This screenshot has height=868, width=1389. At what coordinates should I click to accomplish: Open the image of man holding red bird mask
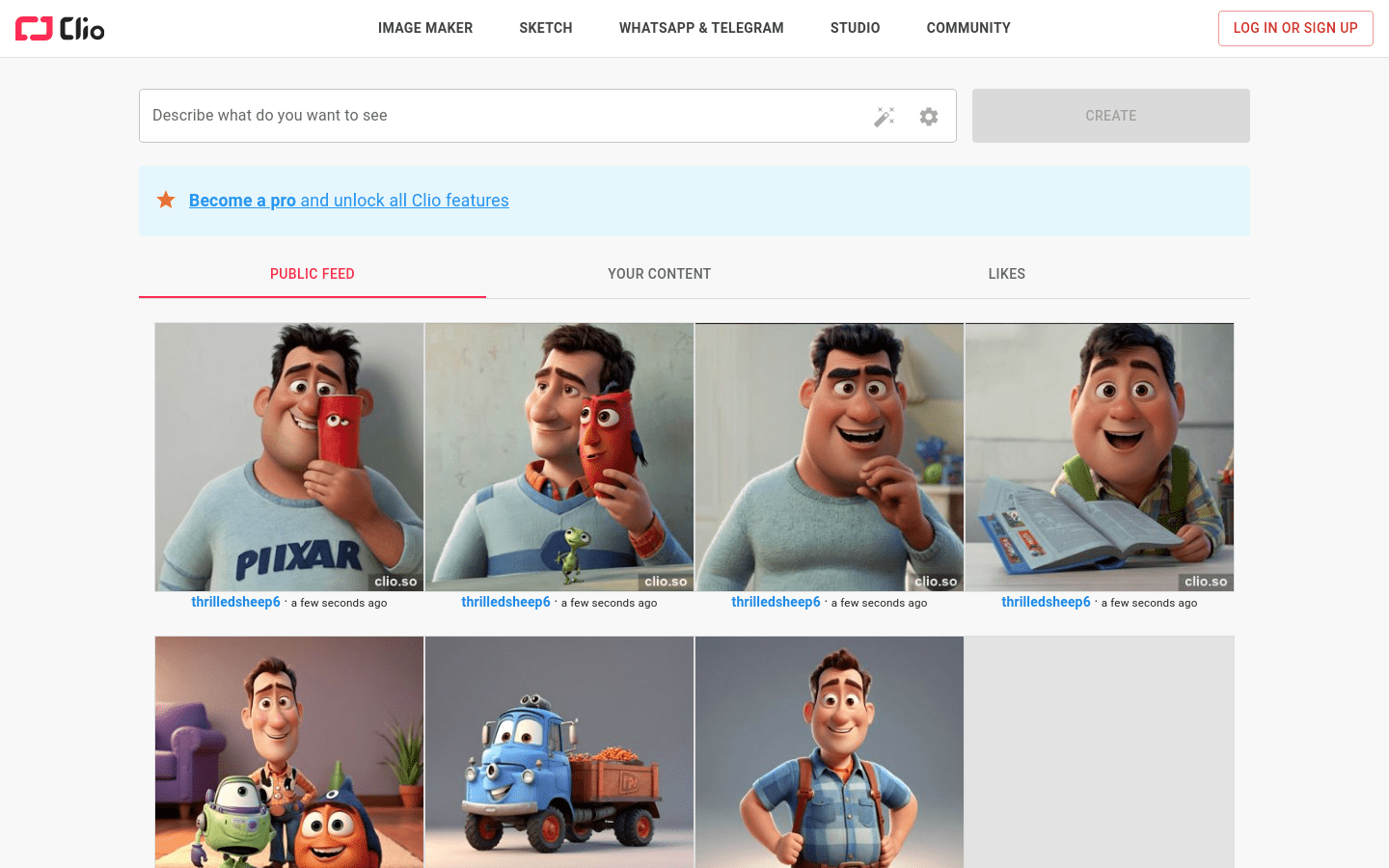tap(559, 457)
